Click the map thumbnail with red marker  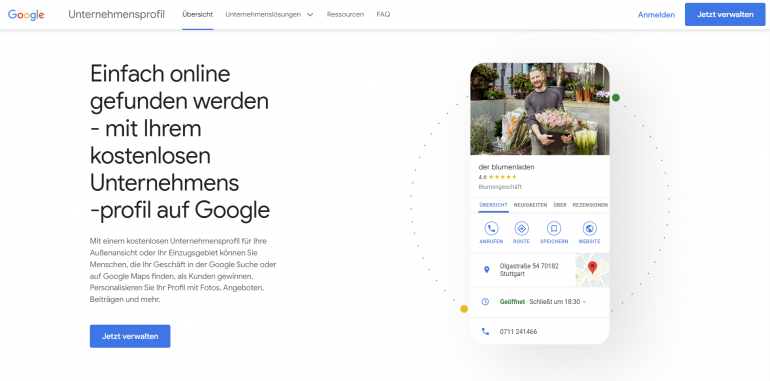(592, 270)
